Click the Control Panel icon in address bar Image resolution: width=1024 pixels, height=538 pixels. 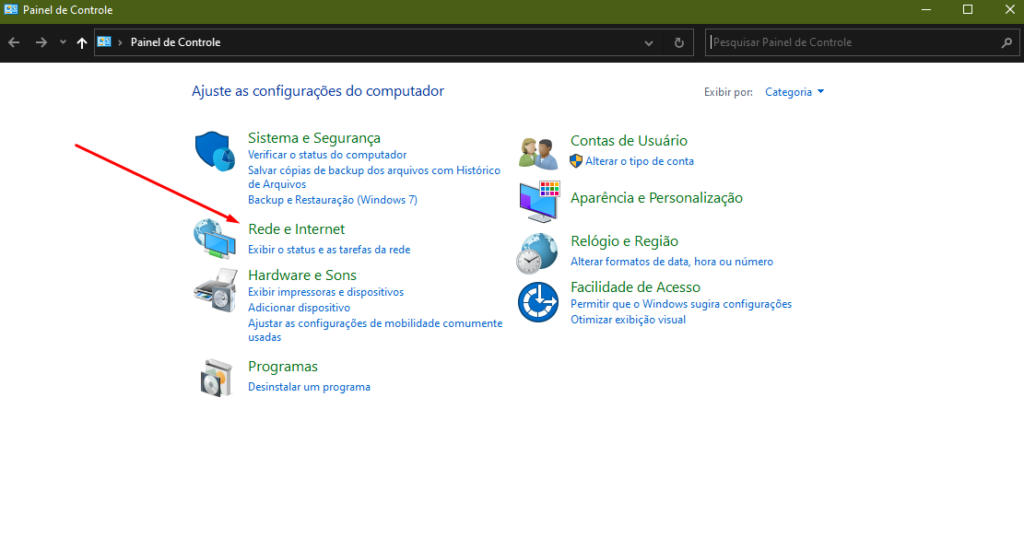point(104,42)
